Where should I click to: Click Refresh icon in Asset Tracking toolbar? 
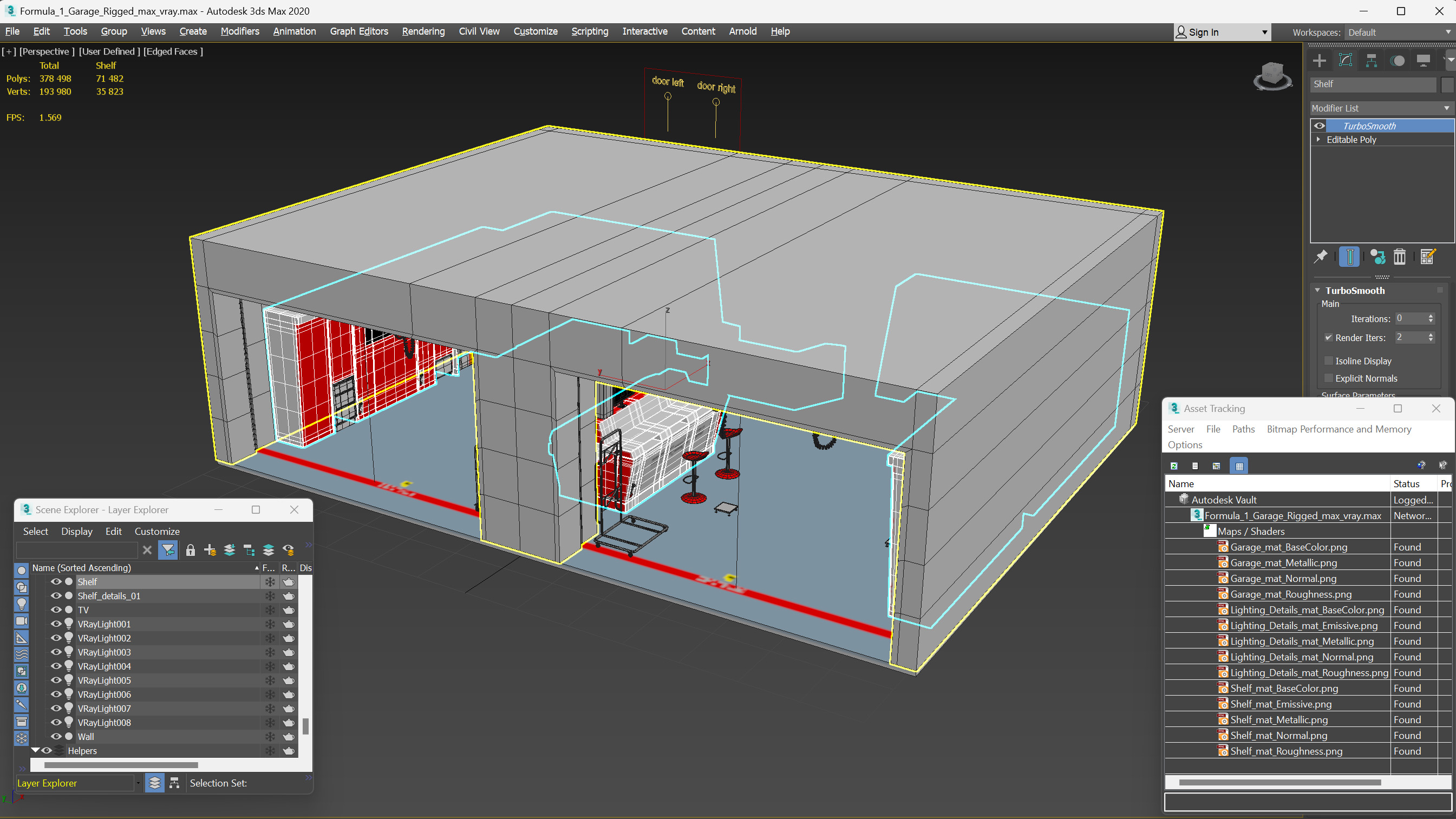tap(1174, 466)
